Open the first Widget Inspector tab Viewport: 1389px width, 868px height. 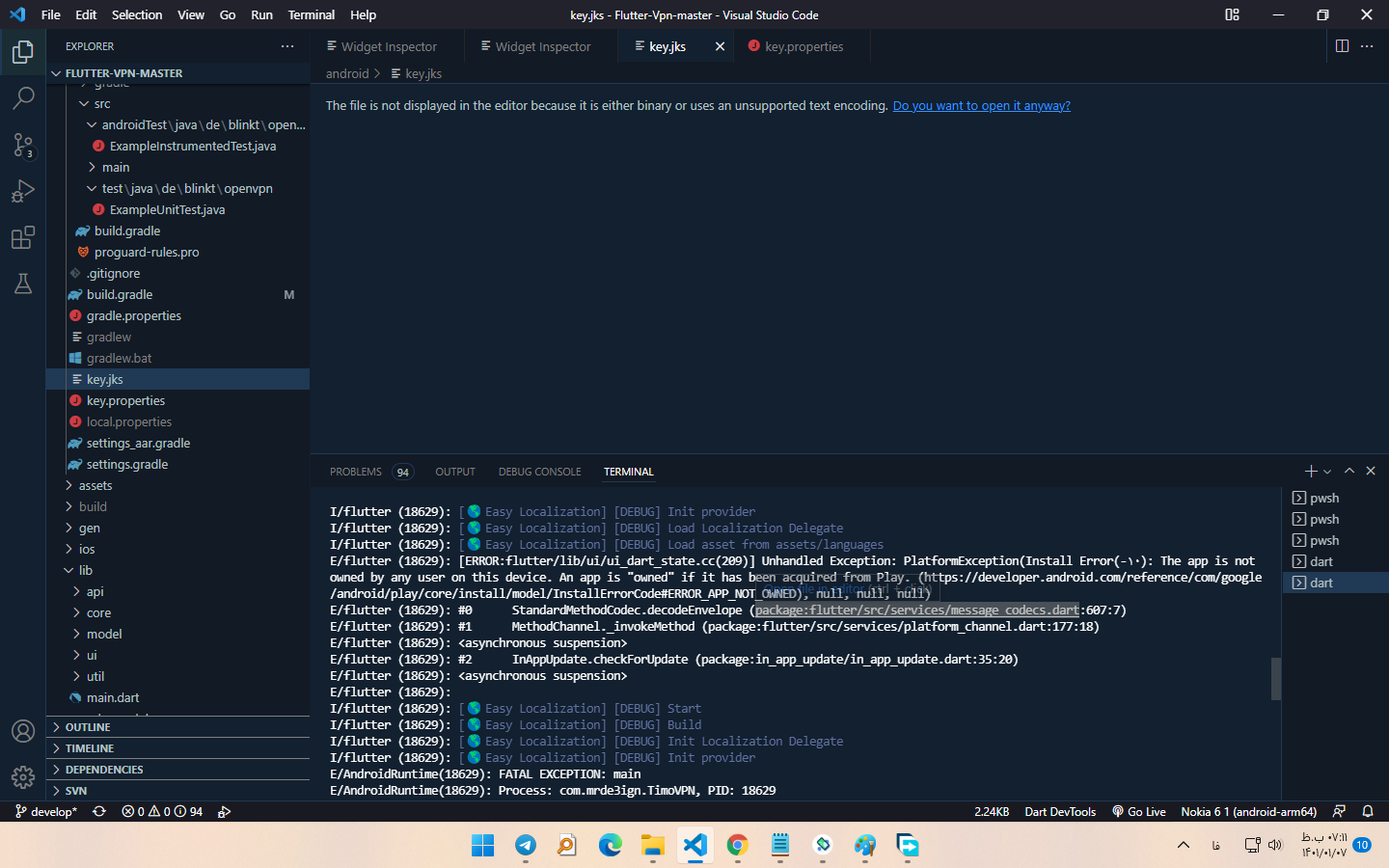[388, 46]
